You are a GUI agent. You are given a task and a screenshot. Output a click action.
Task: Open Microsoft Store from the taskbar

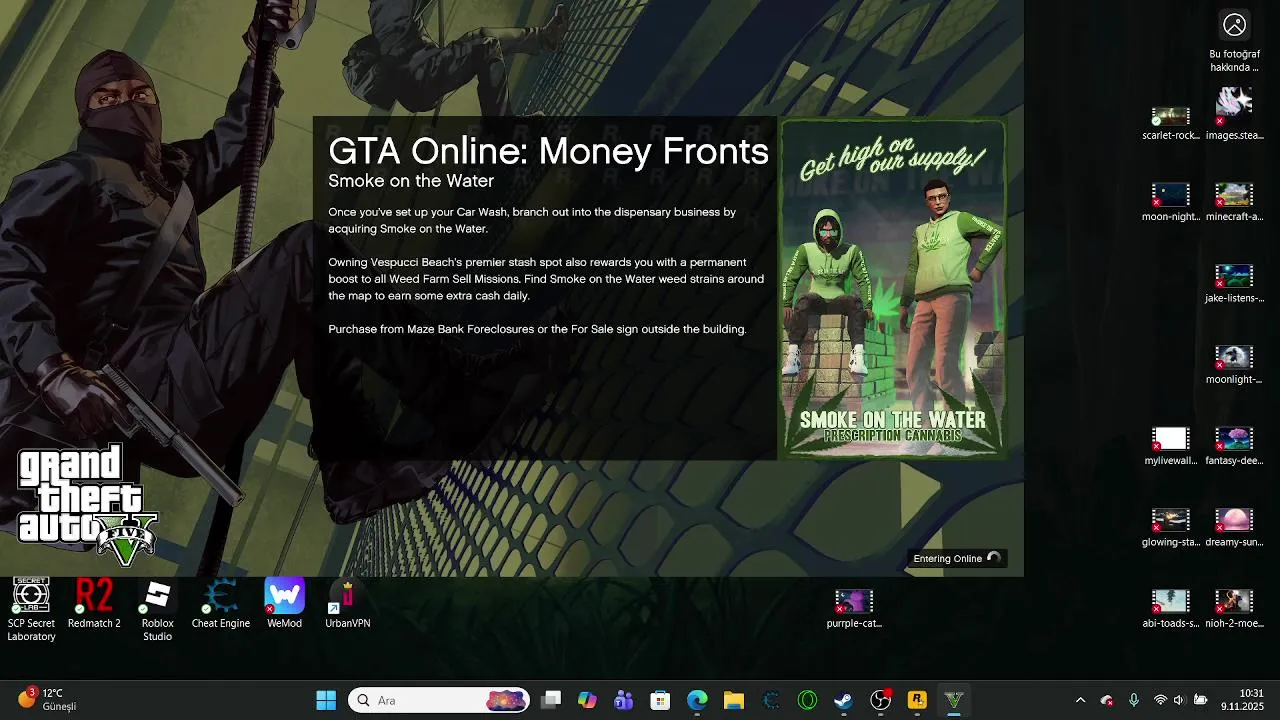click(660, 700)
